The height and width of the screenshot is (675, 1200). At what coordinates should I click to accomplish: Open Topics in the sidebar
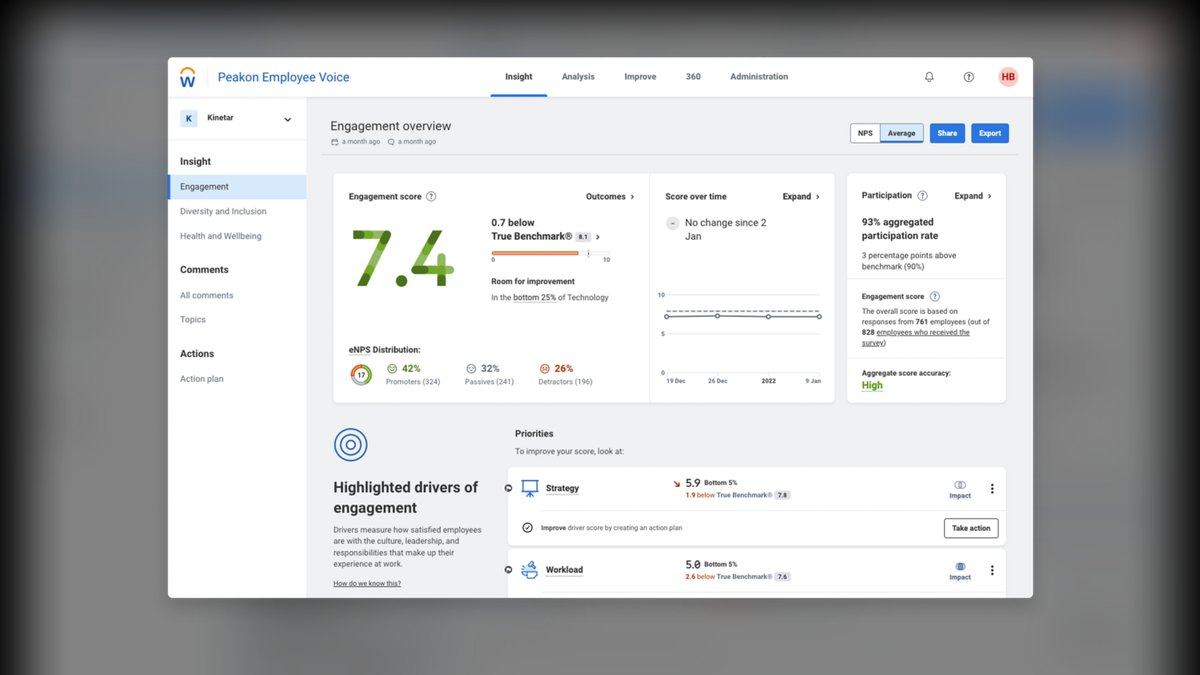tap(193, 320)
